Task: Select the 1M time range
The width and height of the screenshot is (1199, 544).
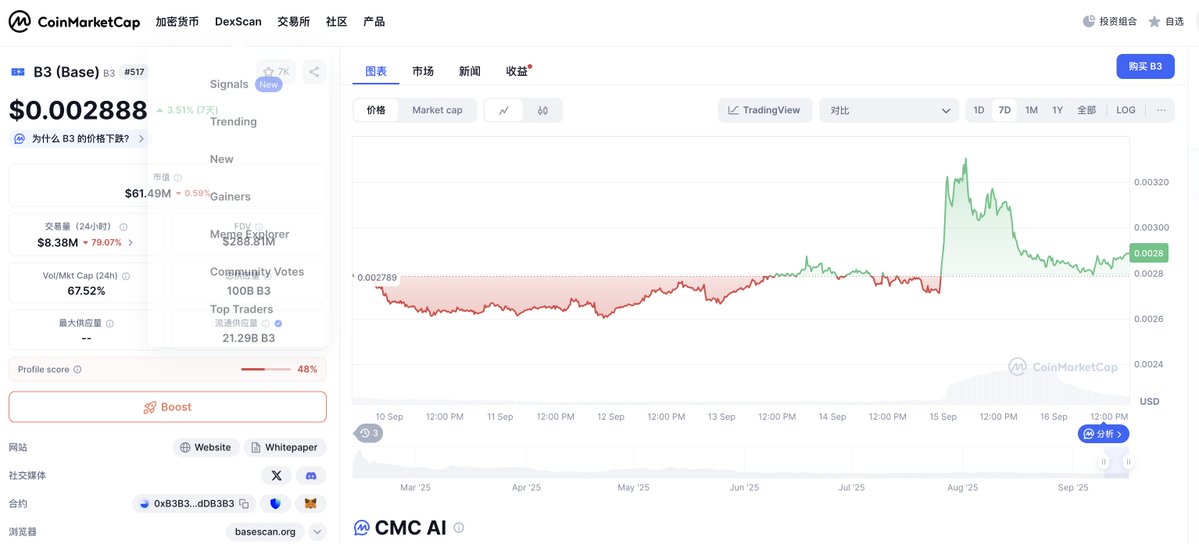Action: tap(1032, 110)
